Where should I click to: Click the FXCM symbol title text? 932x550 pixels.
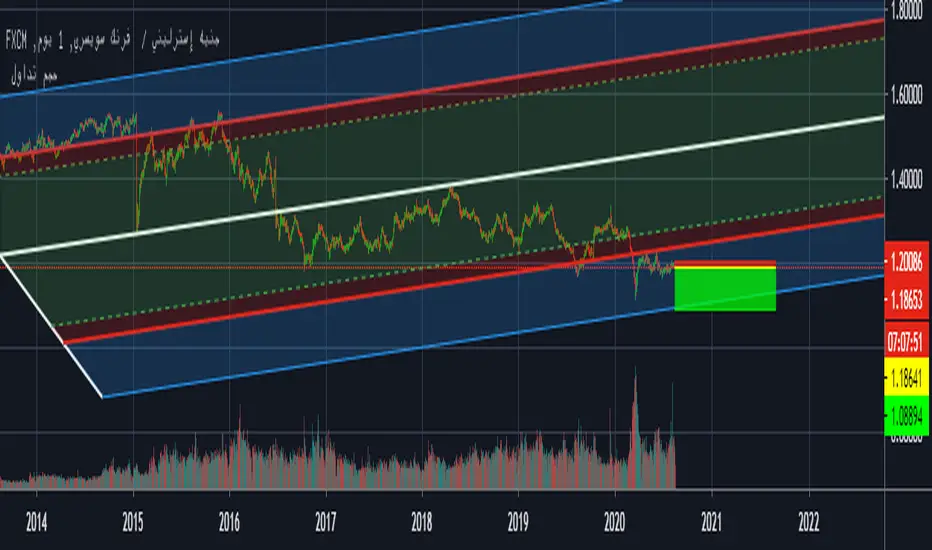(113, 40)
